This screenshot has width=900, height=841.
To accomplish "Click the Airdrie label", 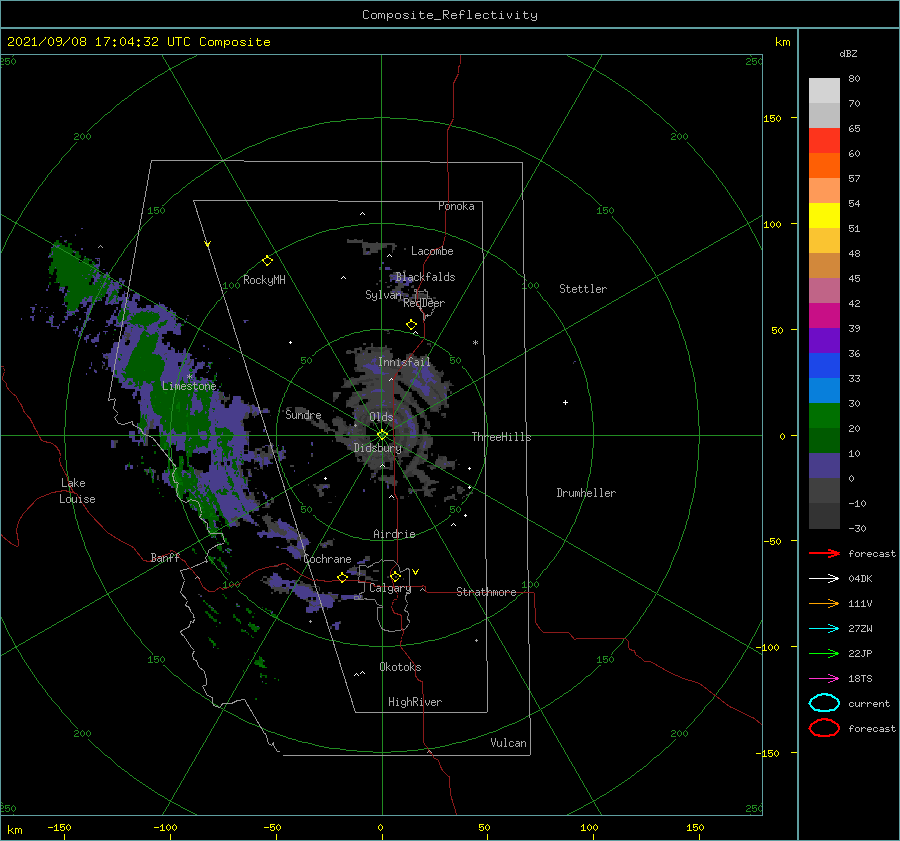I will (x=394, y=534).
